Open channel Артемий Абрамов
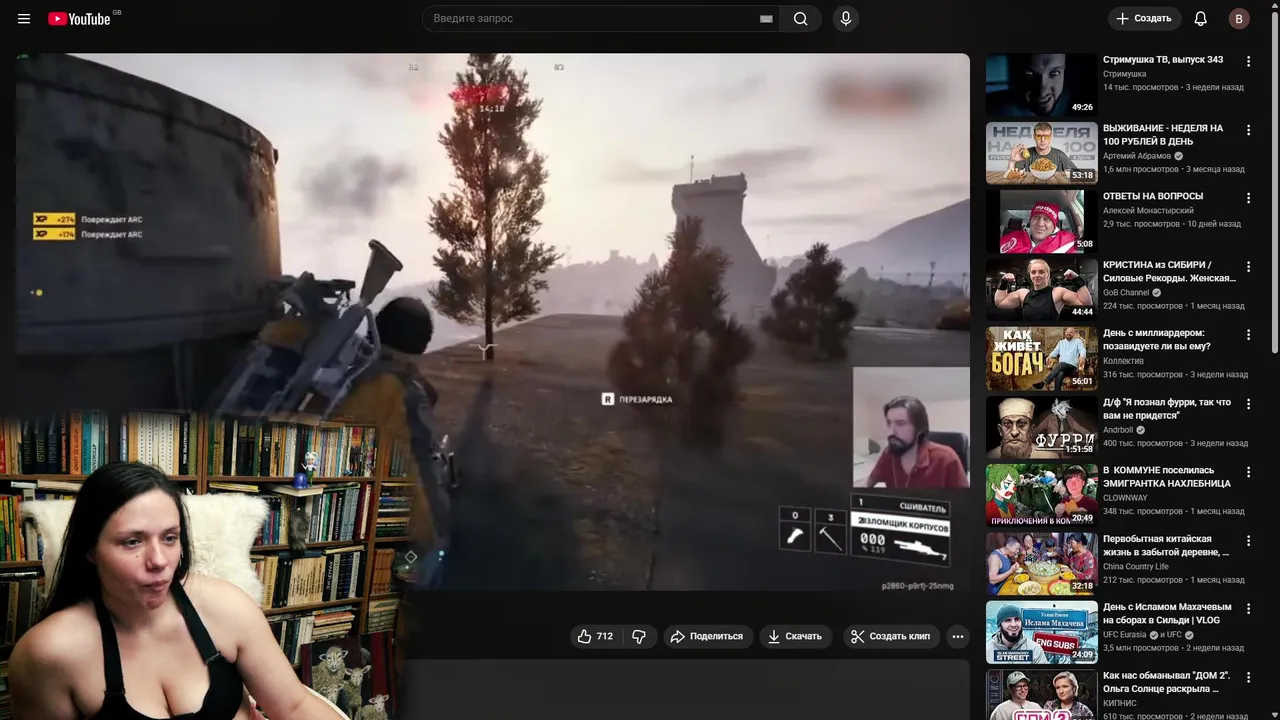Screen dimensions: 1280x720 (1137, 156)
